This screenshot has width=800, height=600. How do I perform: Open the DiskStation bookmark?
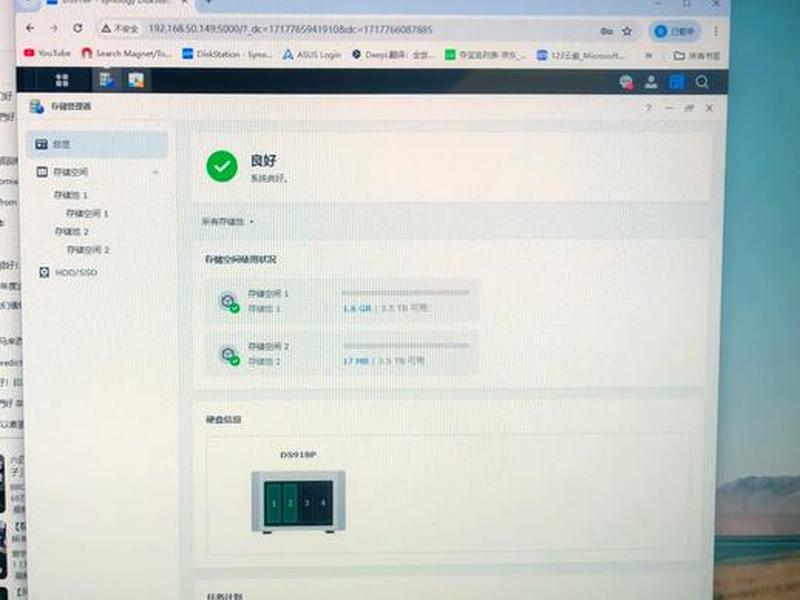click(228, 54)
